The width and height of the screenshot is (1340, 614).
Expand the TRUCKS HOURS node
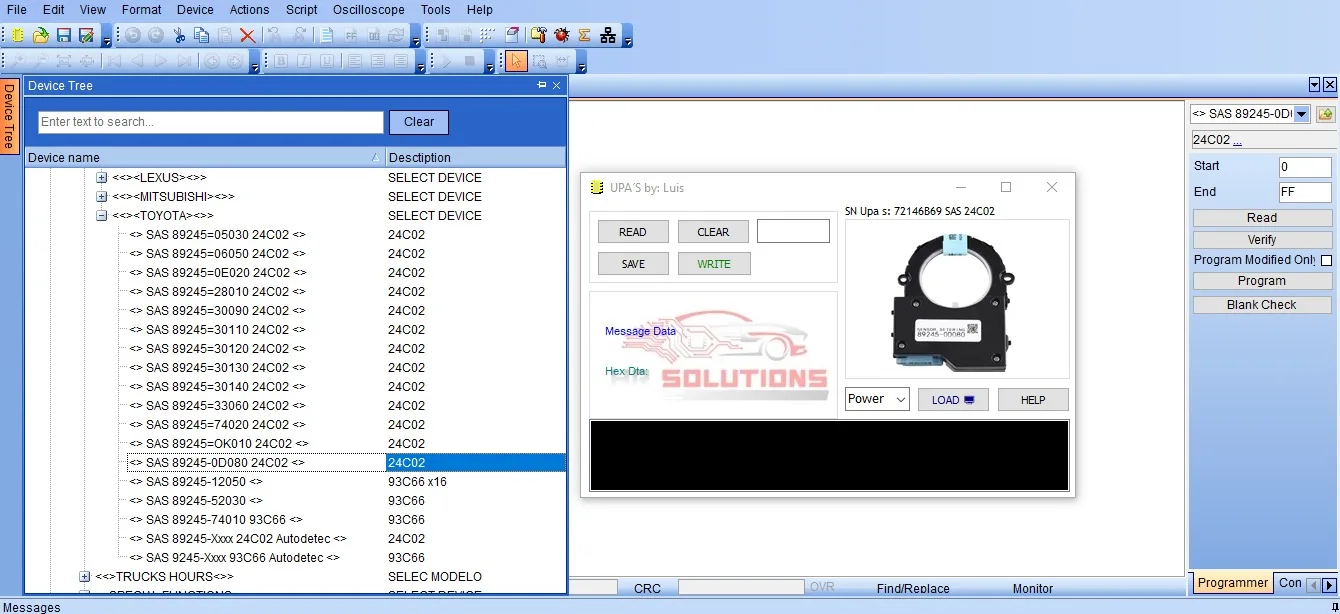[x=85, y=576]
